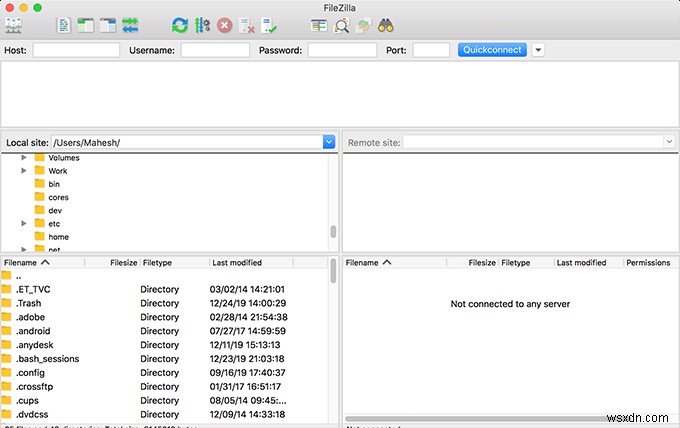Select the .bash_sessions directory row
This screenshot has height=428, width=680.
[165, 359]
